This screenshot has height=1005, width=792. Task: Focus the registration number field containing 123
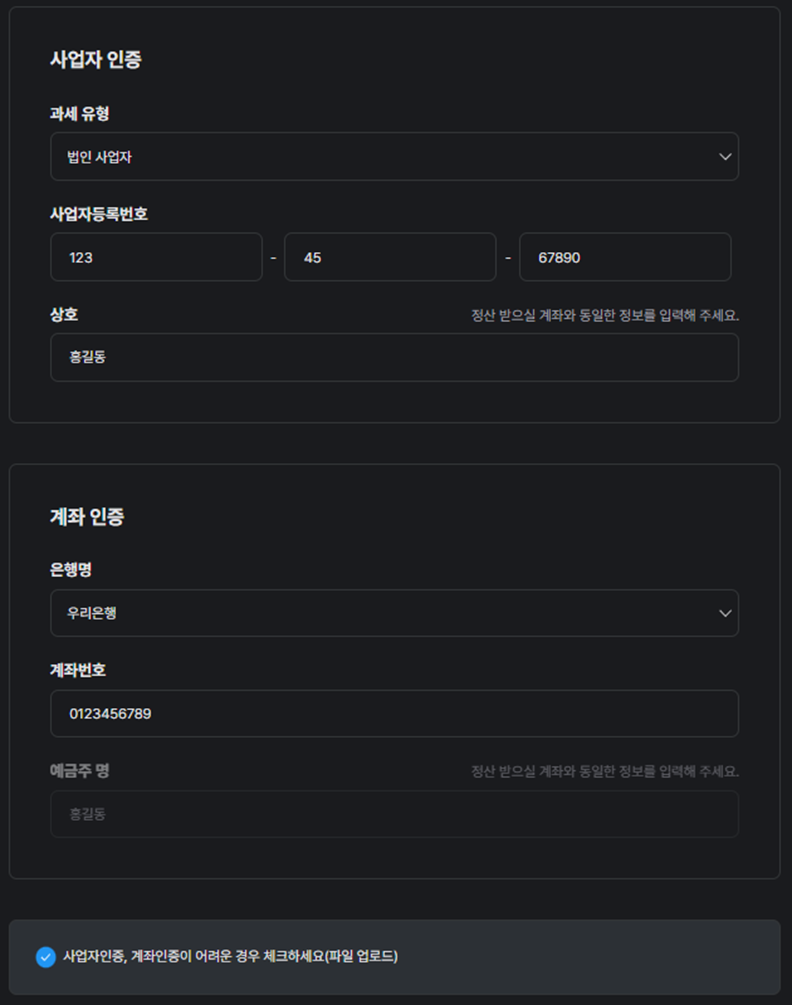(x=156, y=257)
